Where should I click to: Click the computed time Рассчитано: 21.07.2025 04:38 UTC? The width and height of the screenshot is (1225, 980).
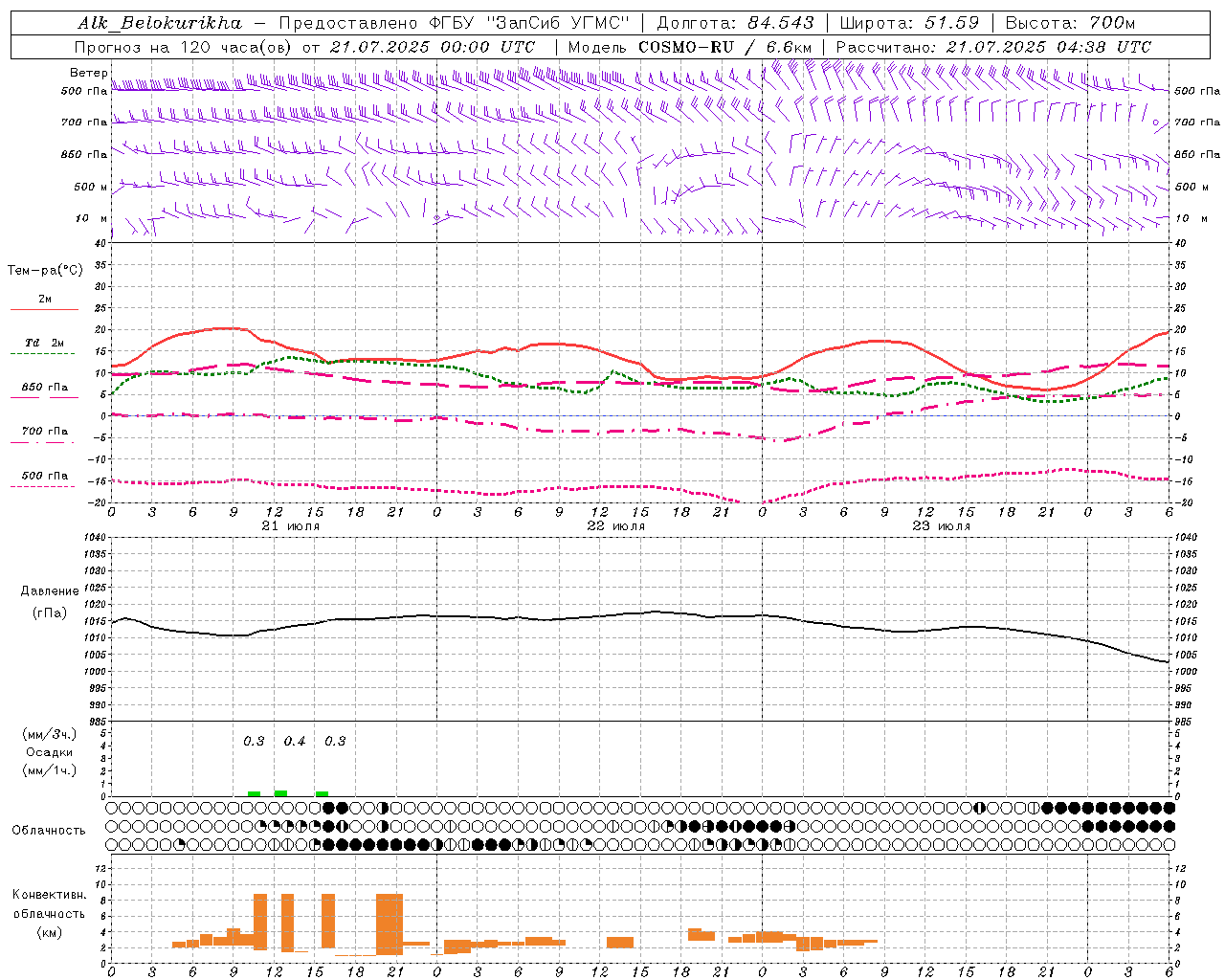(993, 47)
